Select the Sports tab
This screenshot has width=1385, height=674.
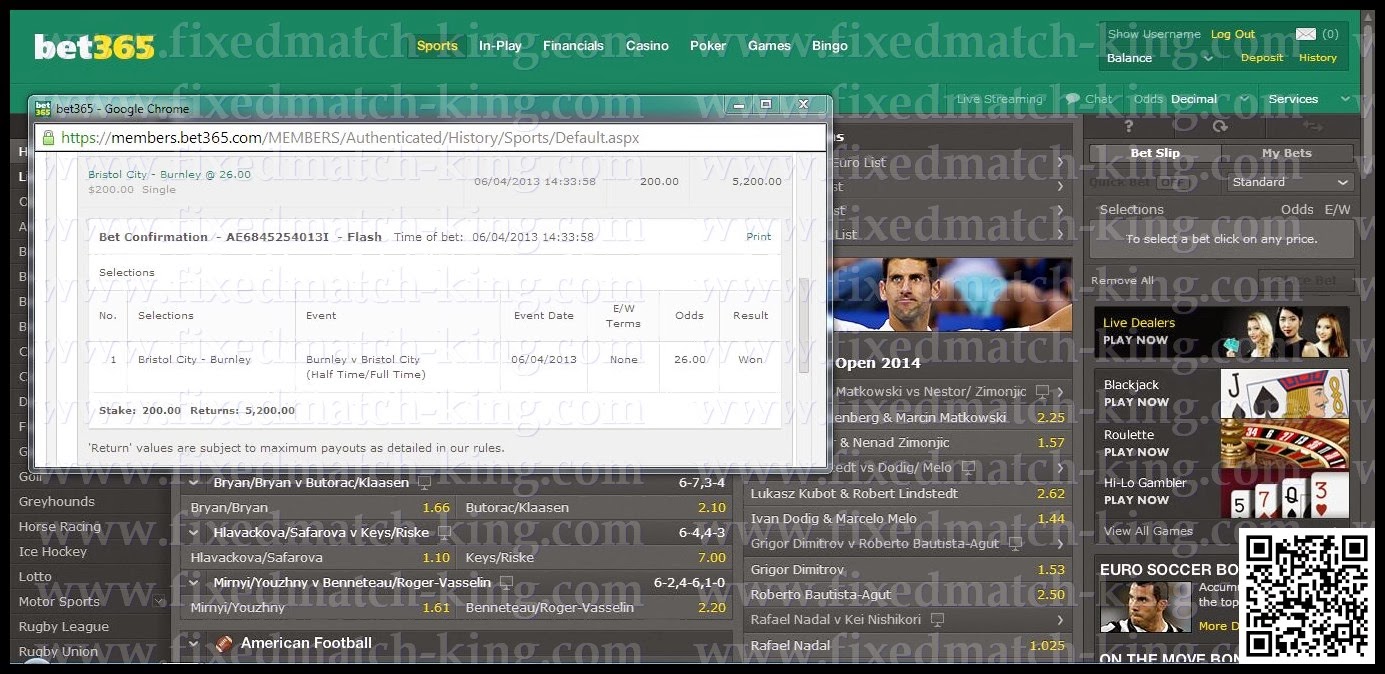pos(437,46)
